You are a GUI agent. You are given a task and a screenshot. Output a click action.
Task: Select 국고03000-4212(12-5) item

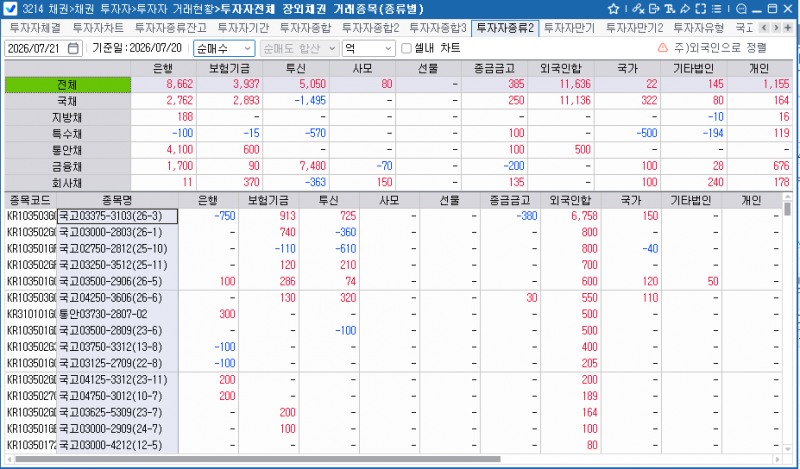click(x=117, y=445)
